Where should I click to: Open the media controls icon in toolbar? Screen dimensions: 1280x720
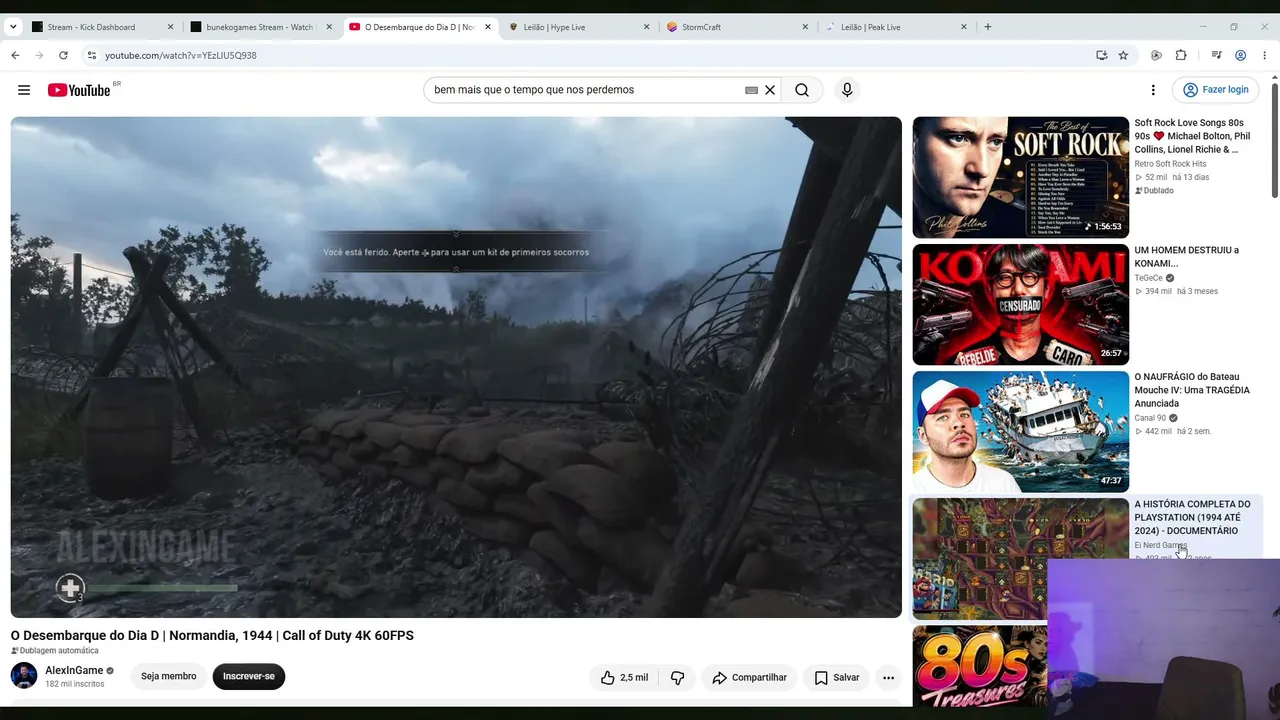pos(1216,55)
